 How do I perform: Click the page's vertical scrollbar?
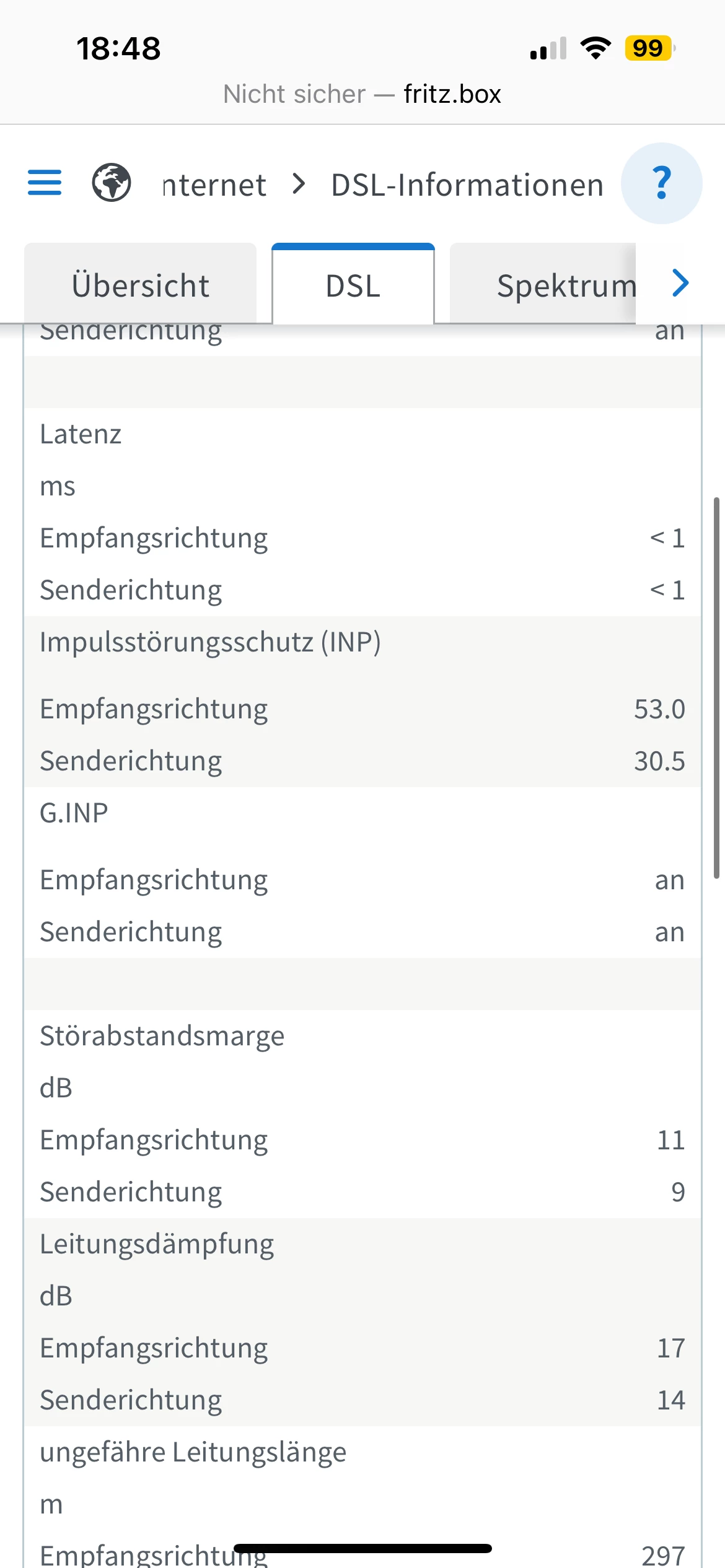click(716, 687)
